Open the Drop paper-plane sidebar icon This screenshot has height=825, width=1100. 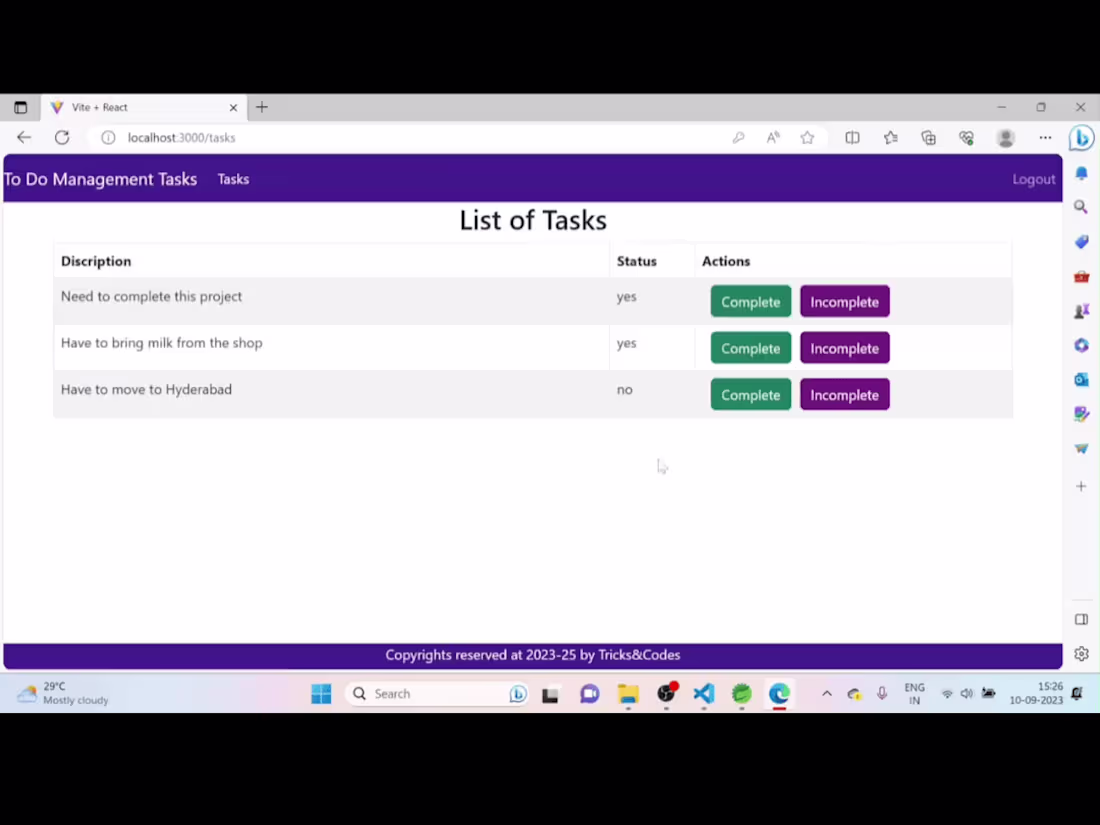(x=1081, y=447)
